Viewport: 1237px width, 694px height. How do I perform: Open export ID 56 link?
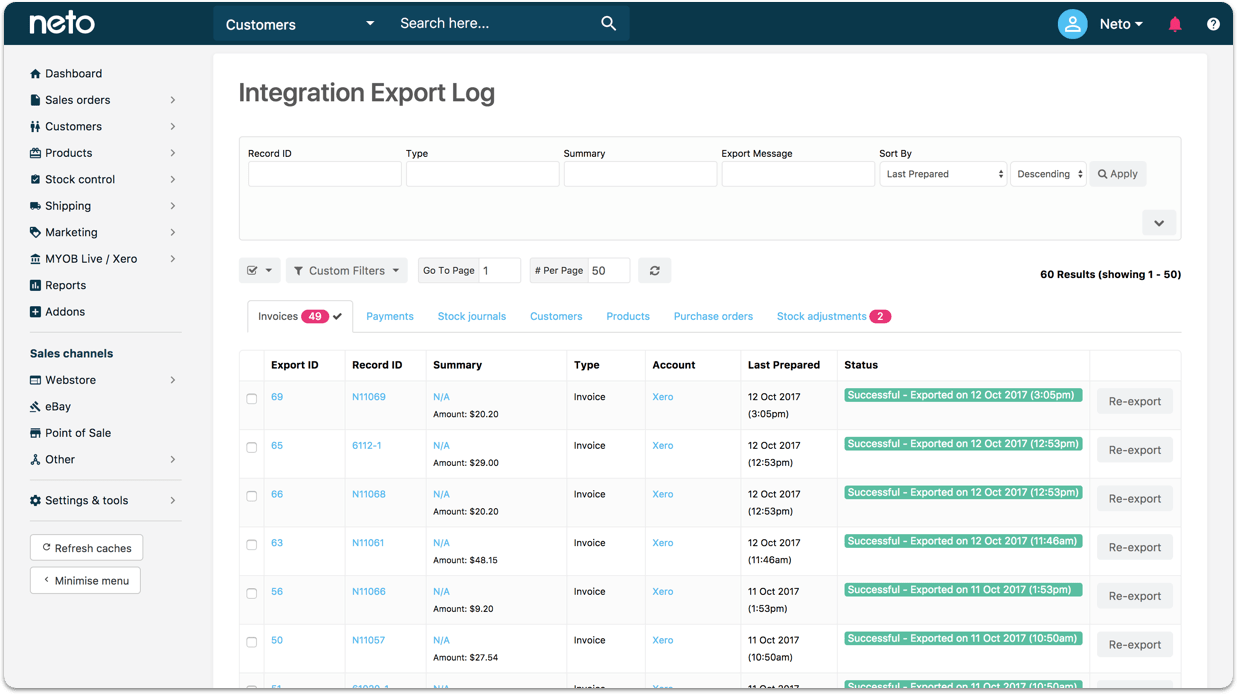coord(277,592)
